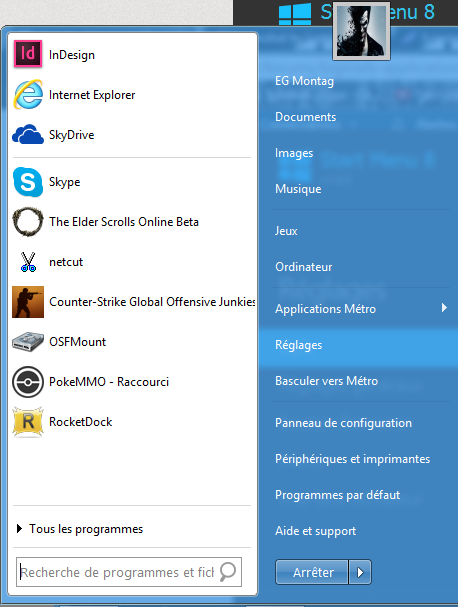
Task: Click the search magnifier icon
Action: 228,572
